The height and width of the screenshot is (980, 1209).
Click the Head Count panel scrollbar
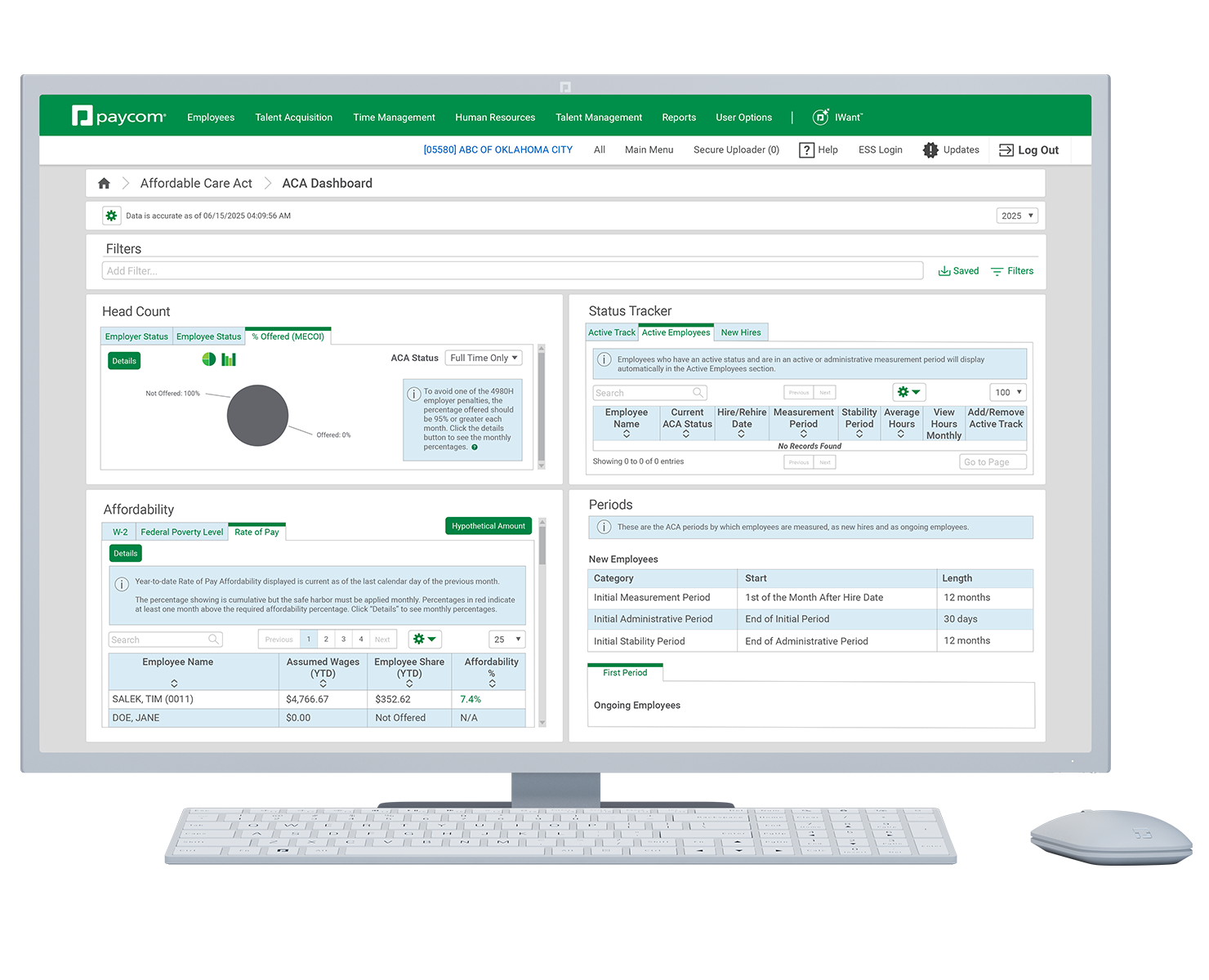click(x=541, y=407)
